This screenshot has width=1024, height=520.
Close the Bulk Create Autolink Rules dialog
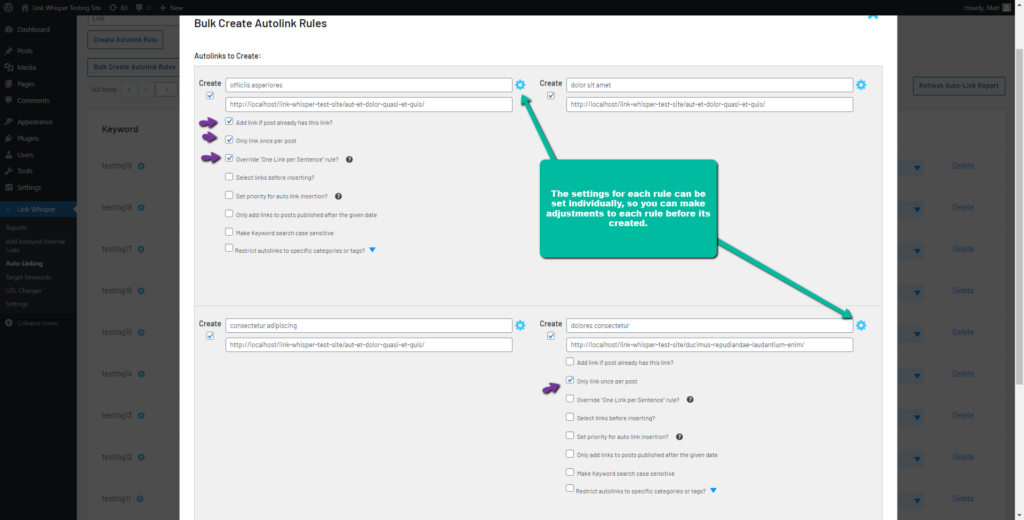(872, 16)
